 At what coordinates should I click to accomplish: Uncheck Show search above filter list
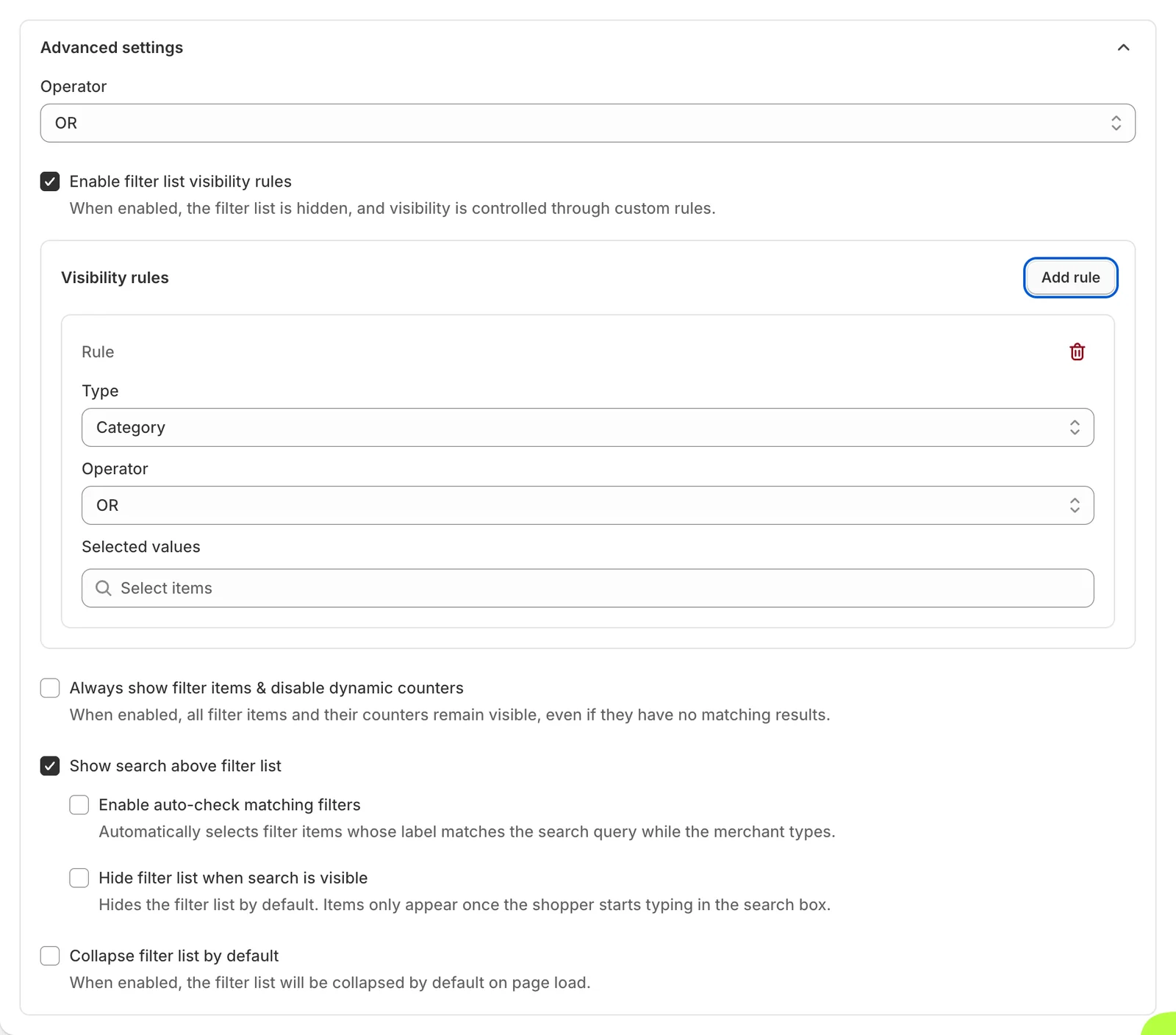[x=50, y=766]
